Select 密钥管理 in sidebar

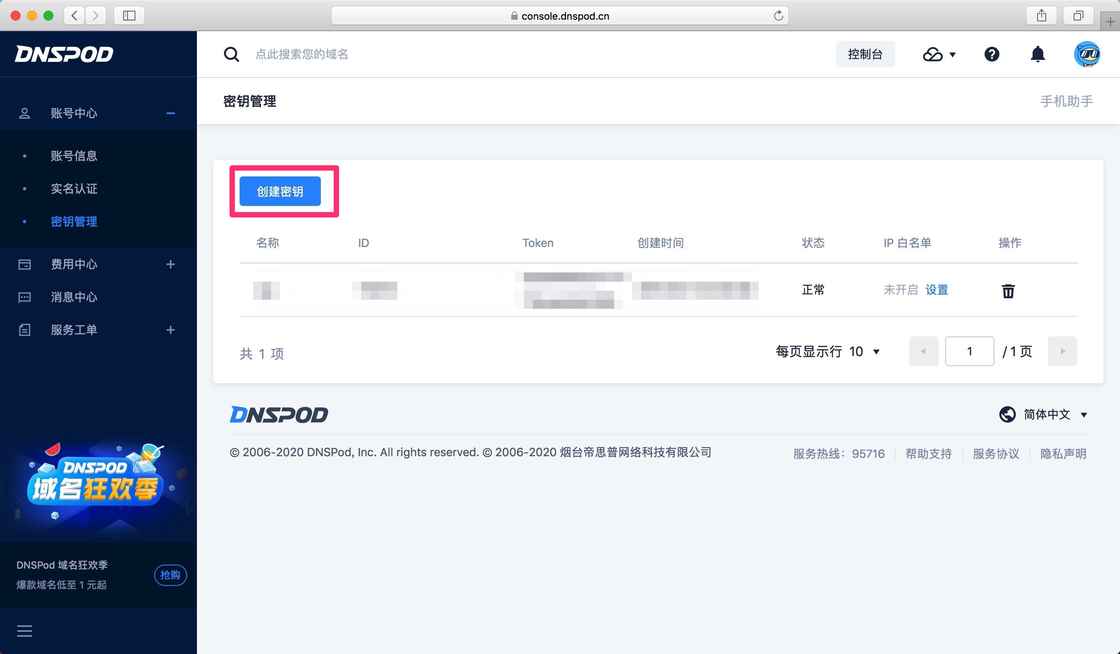pyautogui.click(x=74, y=221)
